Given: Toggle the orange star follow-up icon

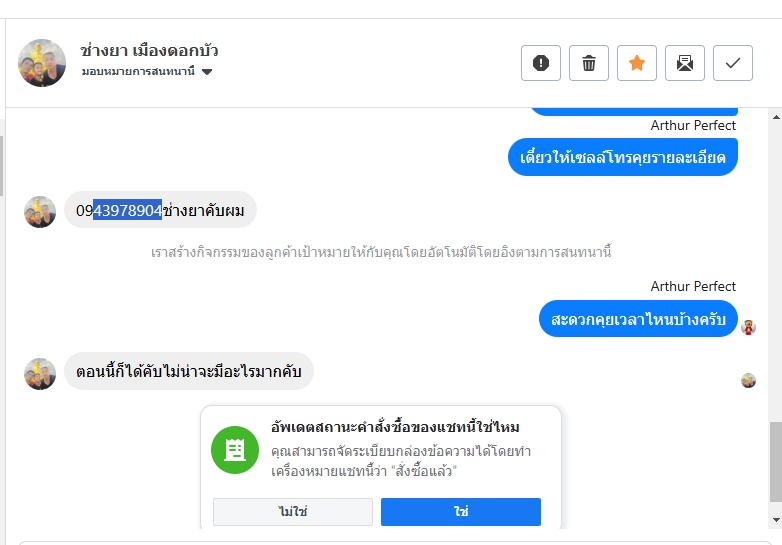Looking at the screenshot, I should (637, 63).
